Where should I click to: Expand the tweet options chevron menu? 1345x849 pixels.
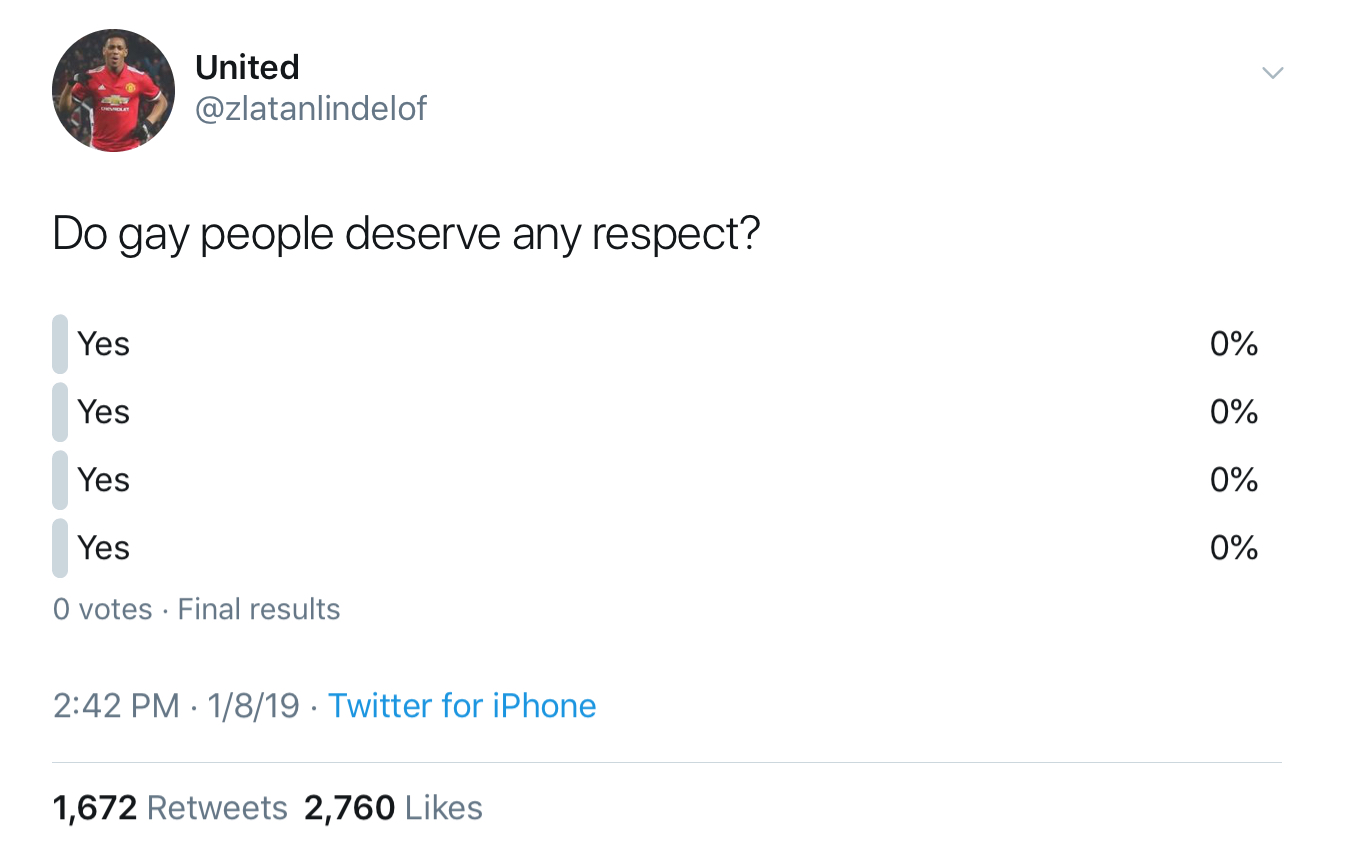pos(1272,73)
